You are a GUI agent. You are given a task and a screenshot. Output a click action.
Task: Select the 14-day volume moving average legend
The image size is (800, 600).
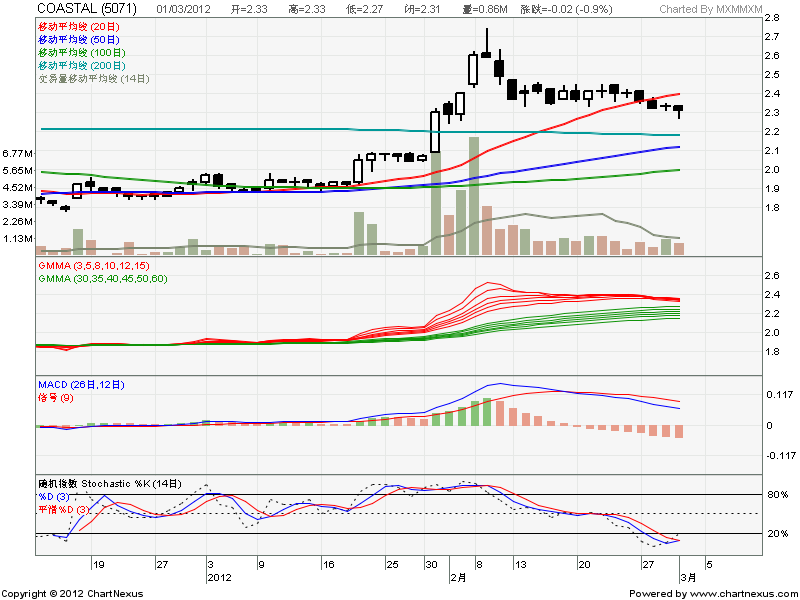pyautogui.click(x=93, y=77)
